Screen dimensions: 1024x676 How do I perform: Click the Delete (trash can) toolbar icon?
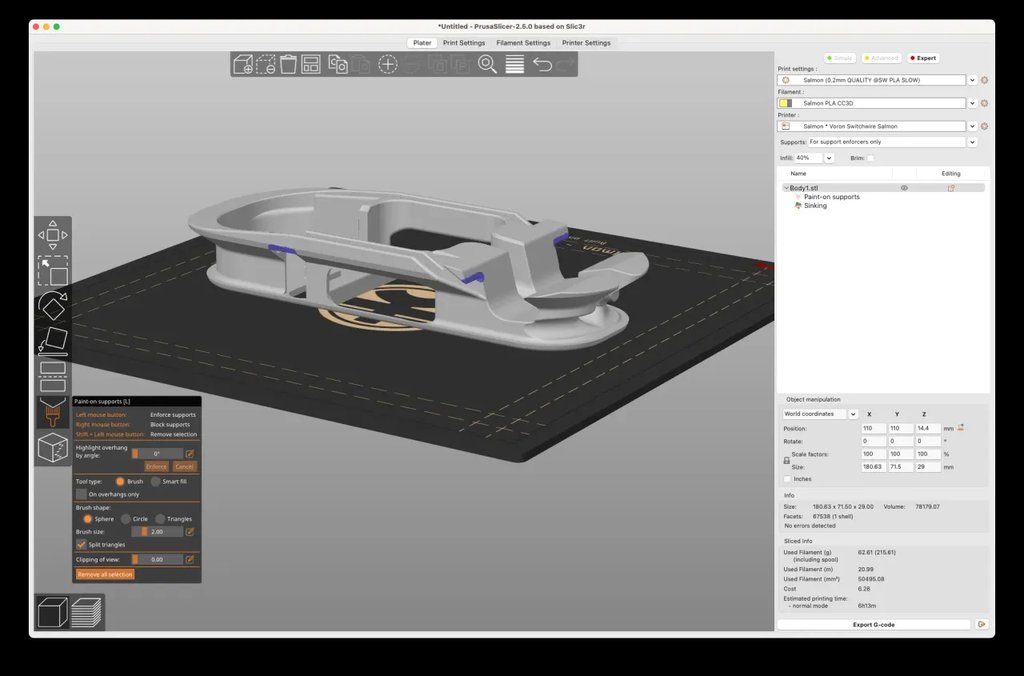pos(288,65)
